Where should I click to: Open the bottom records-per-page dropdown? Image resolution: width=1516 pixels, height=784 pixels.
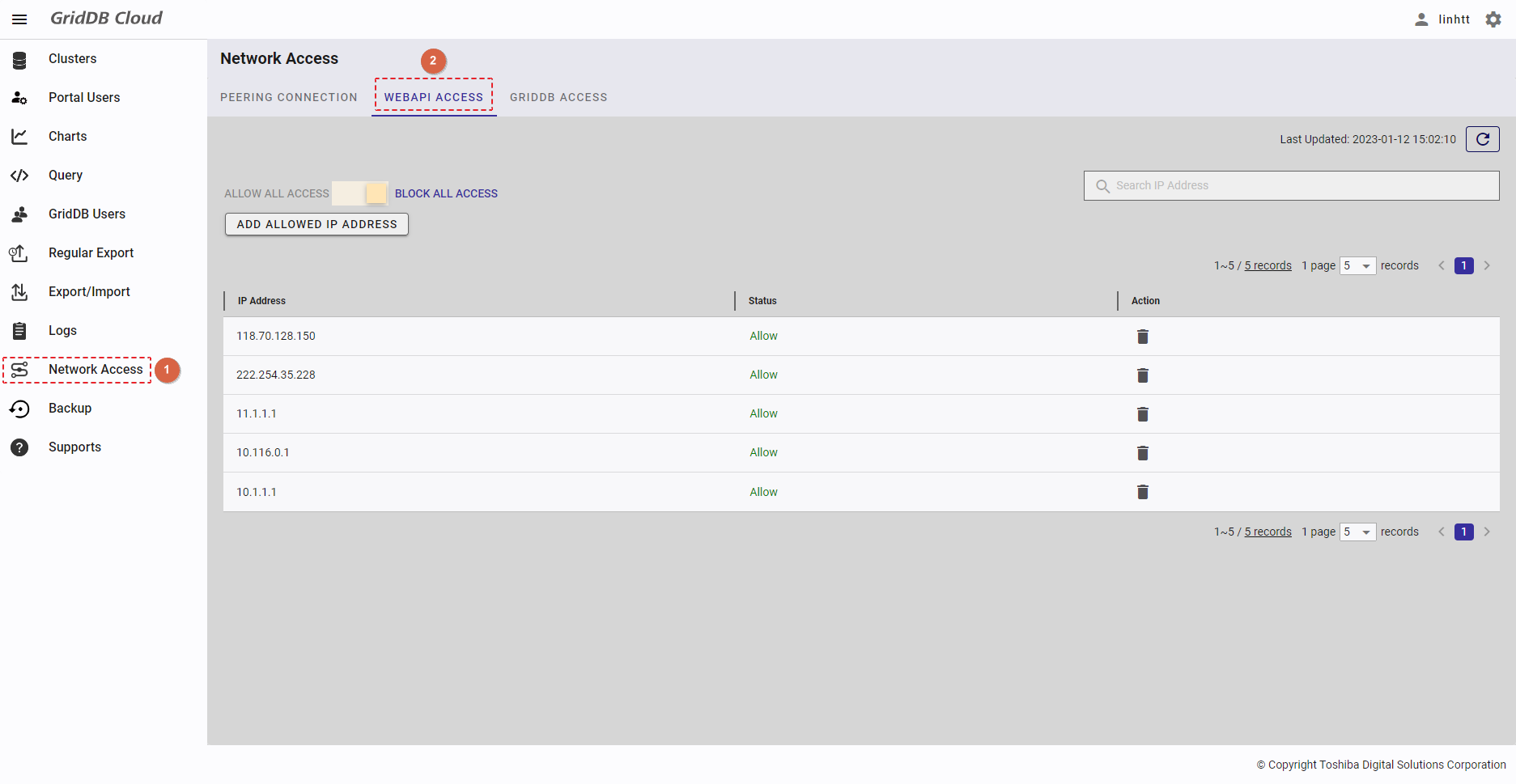coord(1357,532)
